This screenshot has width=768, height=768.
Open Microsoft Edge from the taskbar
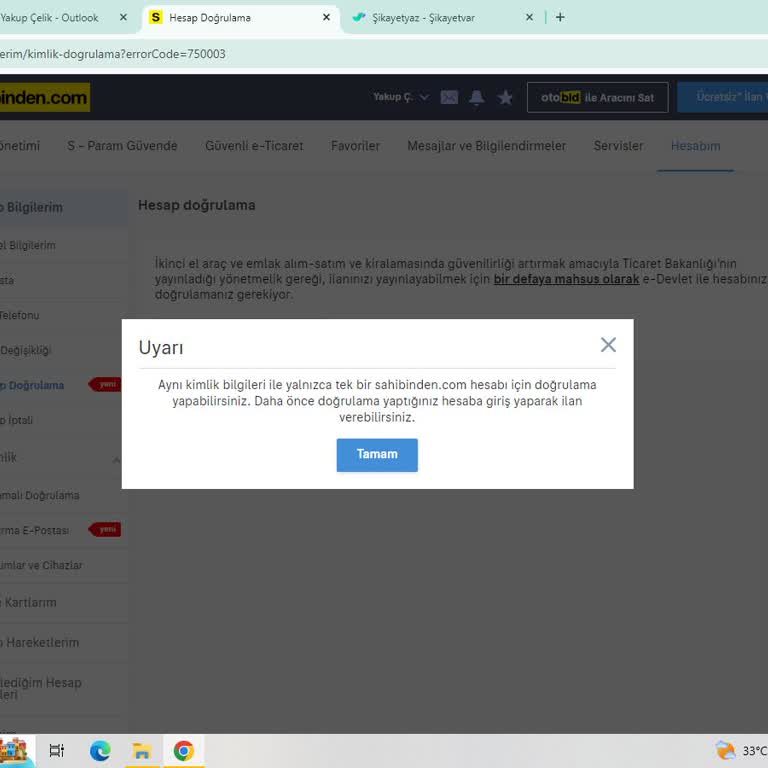click(x=100, y=750)
